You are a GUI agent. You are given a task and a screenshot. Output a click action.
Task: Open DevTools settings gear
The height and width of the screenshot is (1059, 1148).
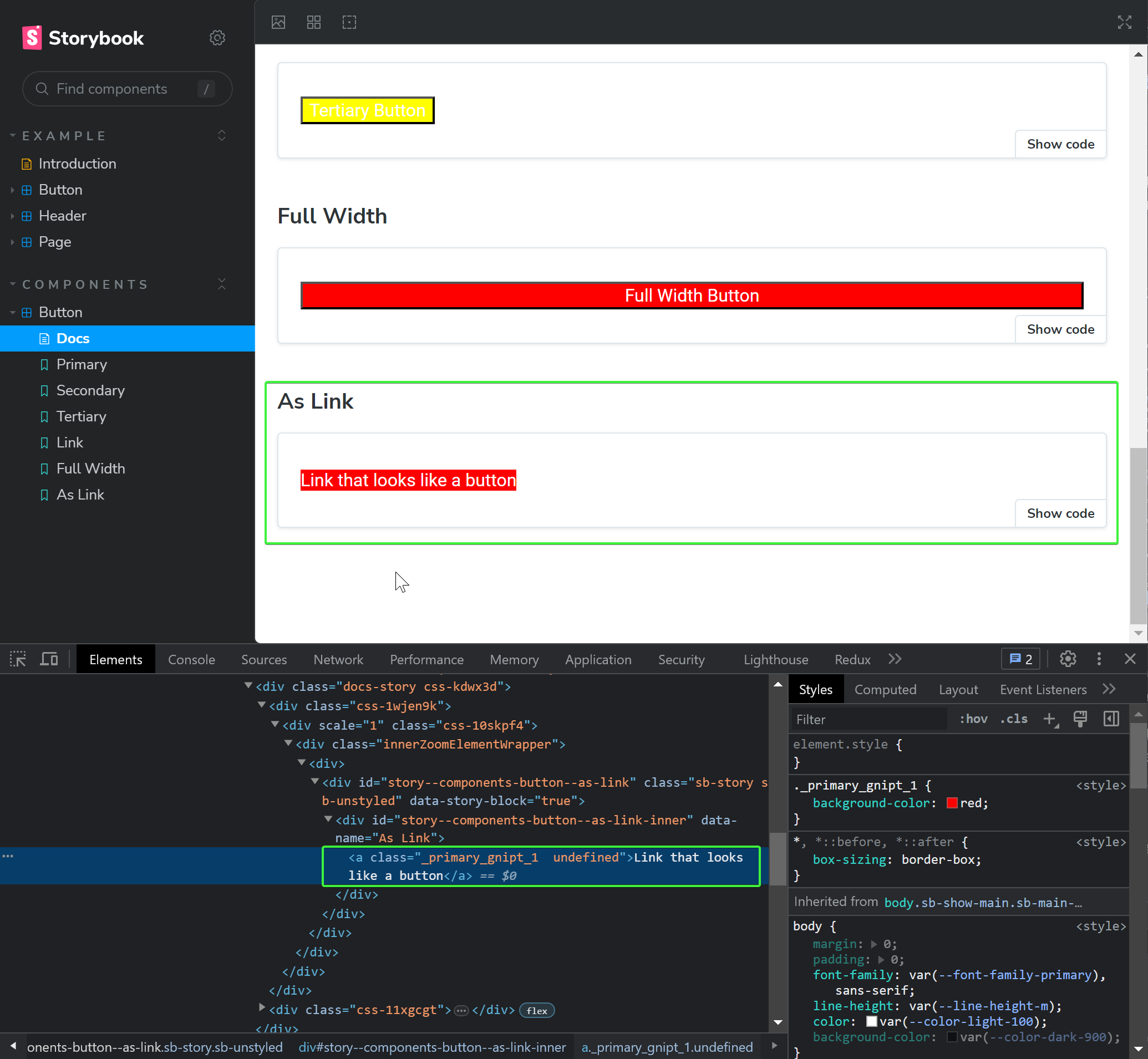1067,659
